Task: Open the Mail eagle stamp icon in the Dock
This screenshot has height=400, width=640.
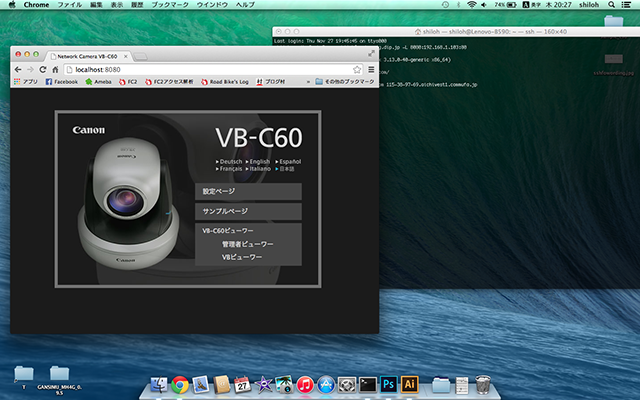Action: point(201,384)
